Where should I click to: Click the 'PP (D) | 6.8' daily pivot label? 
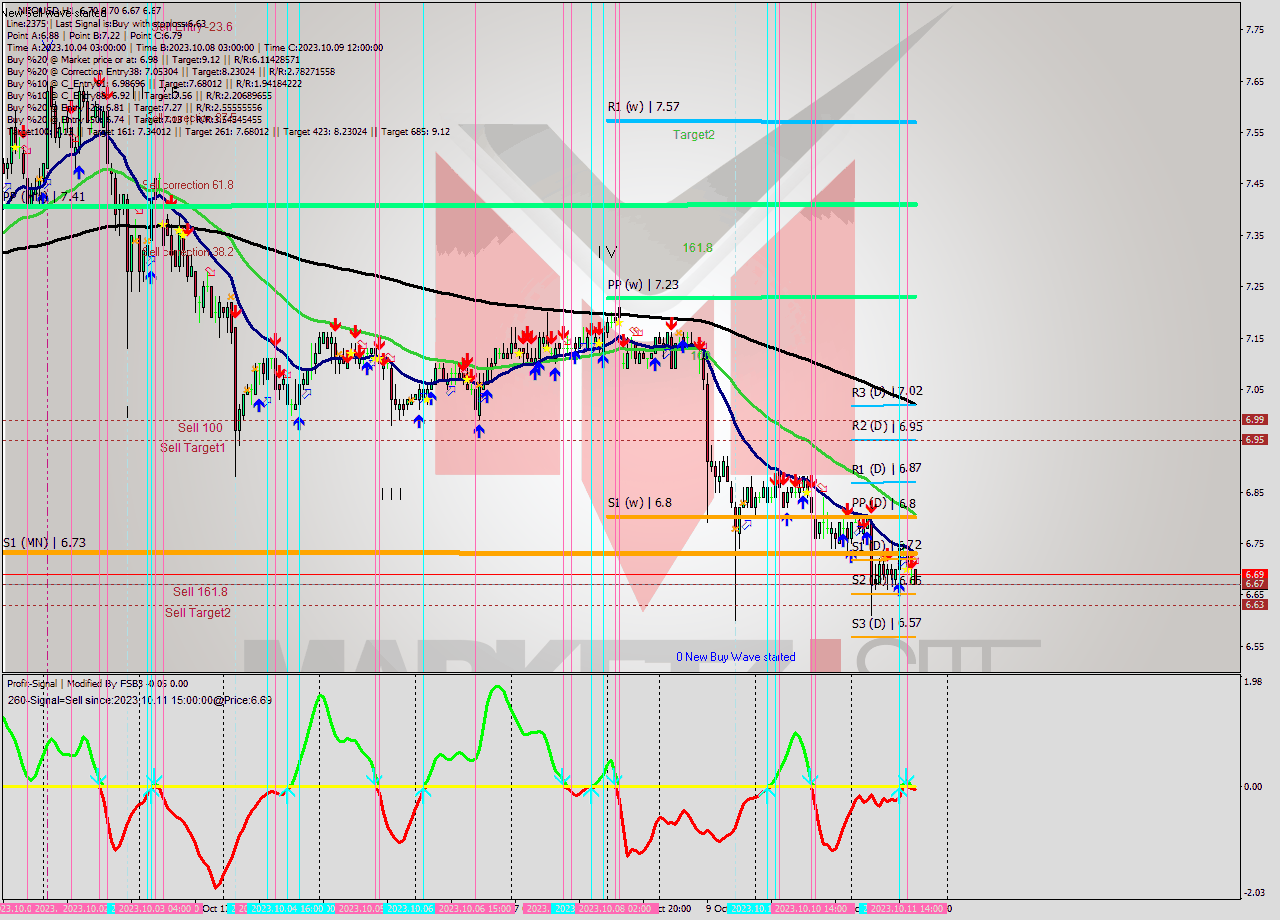(x=884, y=503)
